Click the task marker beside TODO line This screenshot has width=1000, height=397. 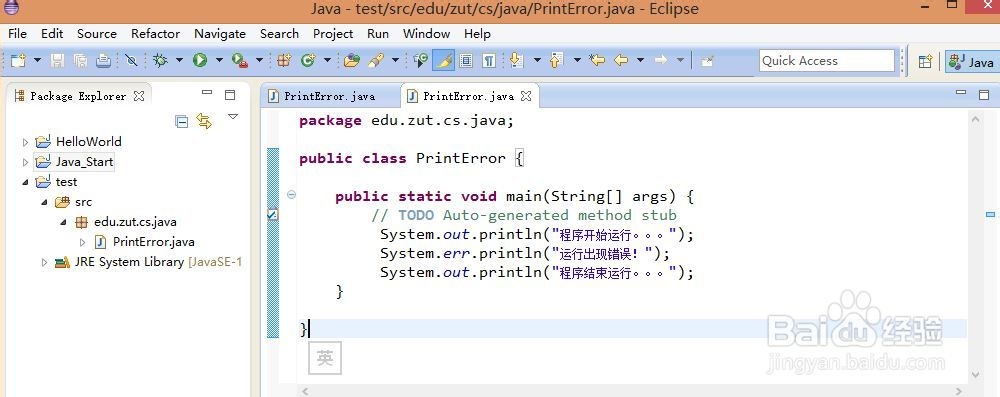pyautogui.click(x=272, y=215)
